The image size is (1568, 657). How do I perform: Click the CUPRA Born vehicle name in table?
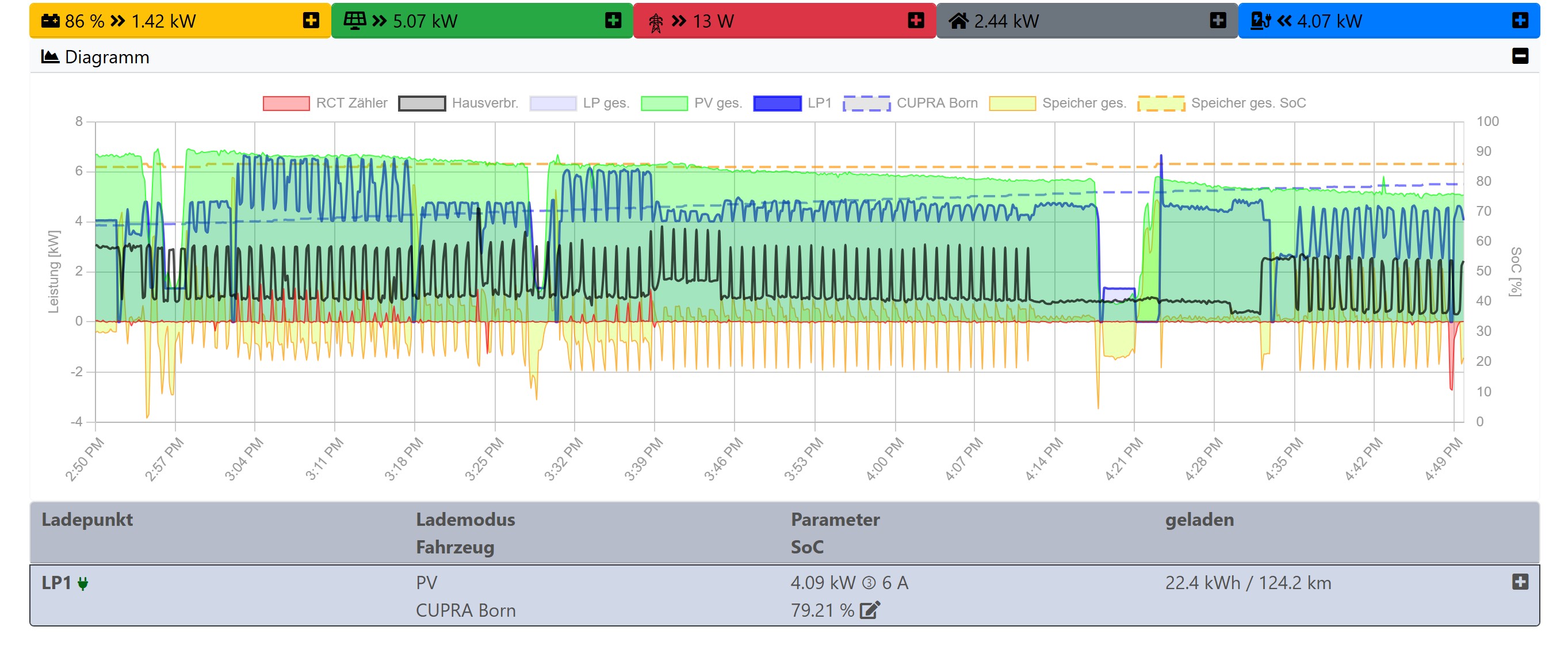[465, 611]
